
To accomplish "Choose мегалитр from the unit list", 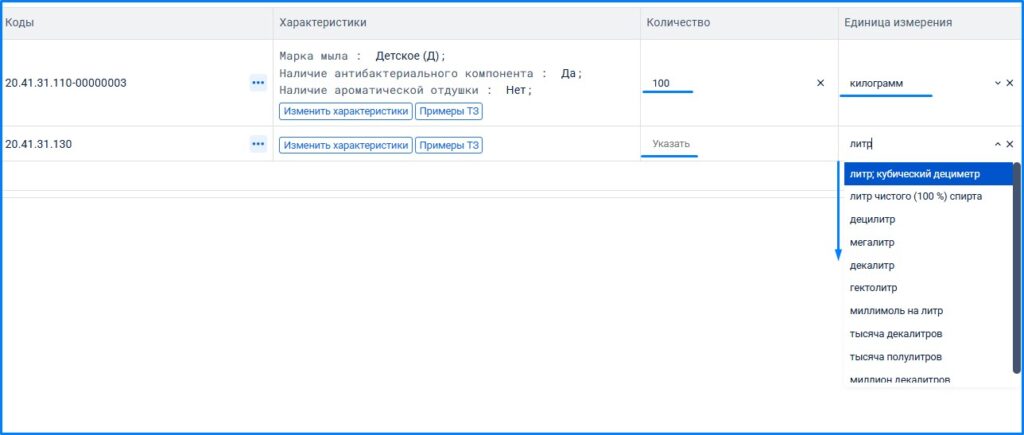I will pyautogui.click(x=928, y=242).
